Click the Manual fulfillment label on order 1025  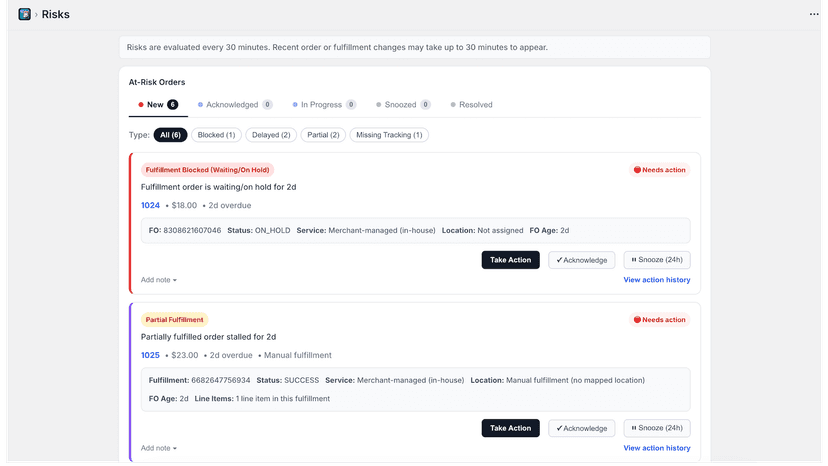tap(298, 356)
